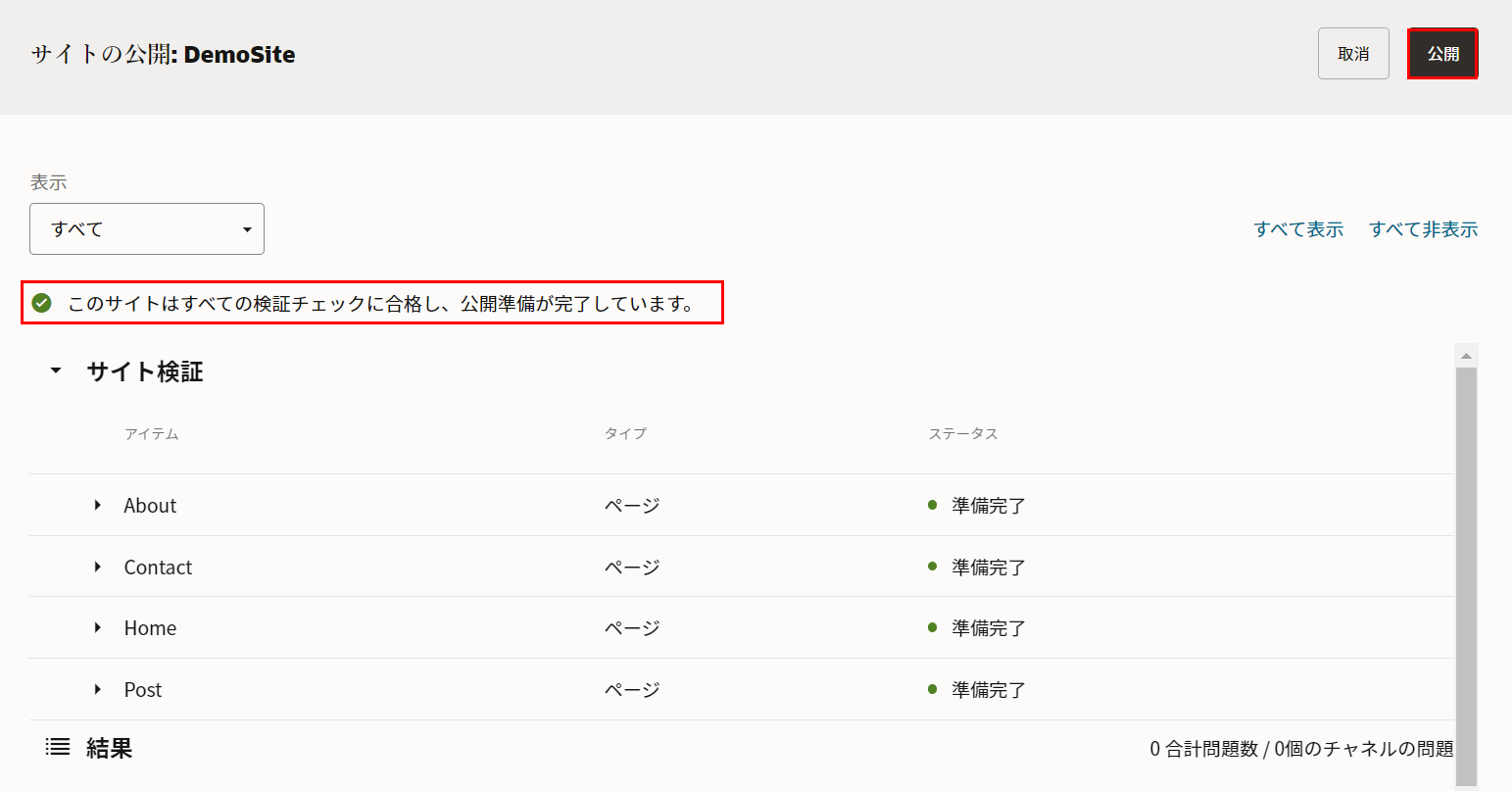Select the Home item name
1512x791 pixels.
click(150, 628)
